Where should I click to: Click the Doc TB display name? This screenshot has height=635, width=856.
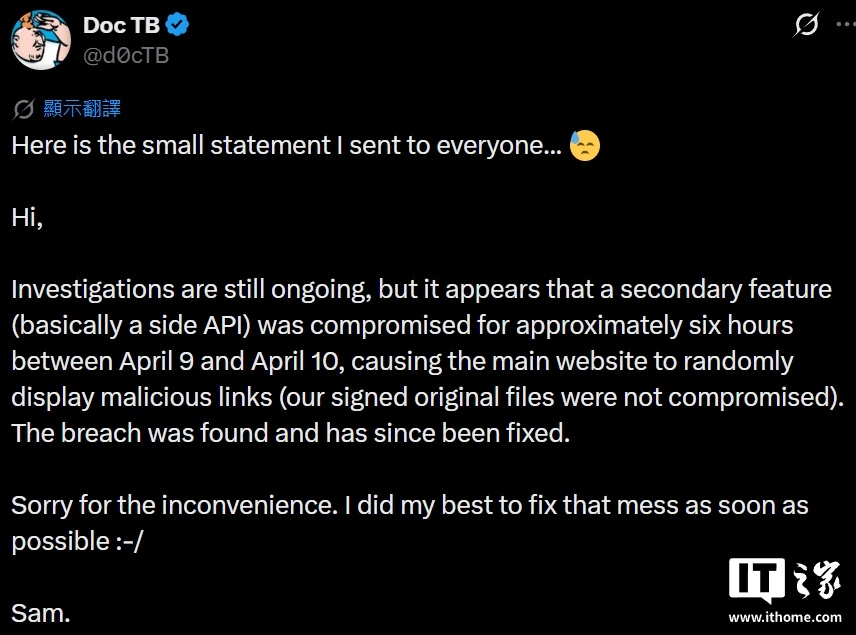(122, 26)
